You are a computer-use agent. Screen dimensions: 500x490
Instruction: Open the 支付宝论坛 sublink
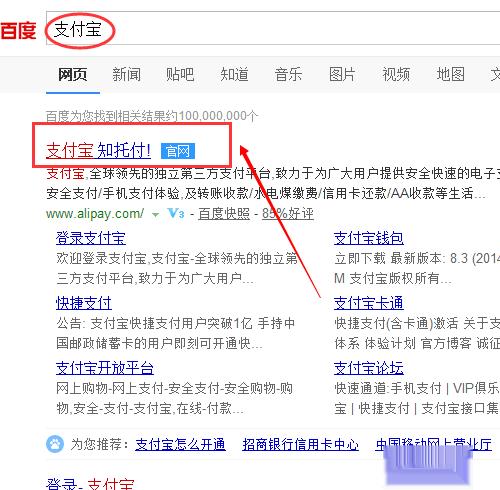[x=369, y=368]
